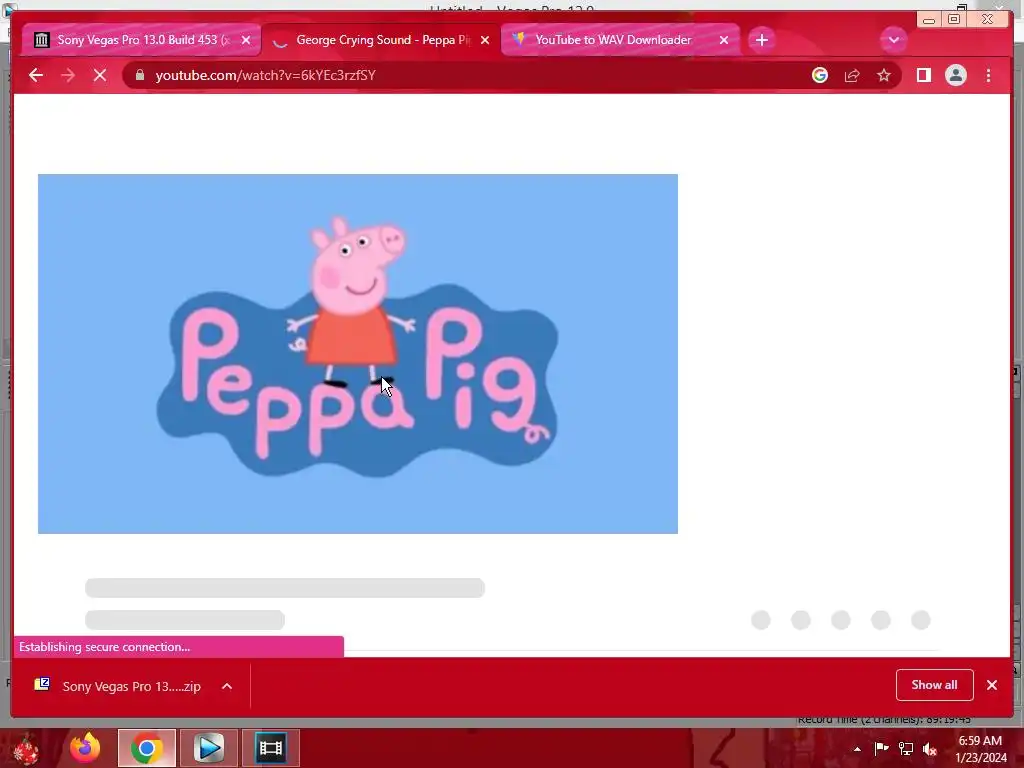The height and width of the screenshot is (768, 1024).
Task: Select the George Crying Sound tab
Action: [x=381, y=40]
